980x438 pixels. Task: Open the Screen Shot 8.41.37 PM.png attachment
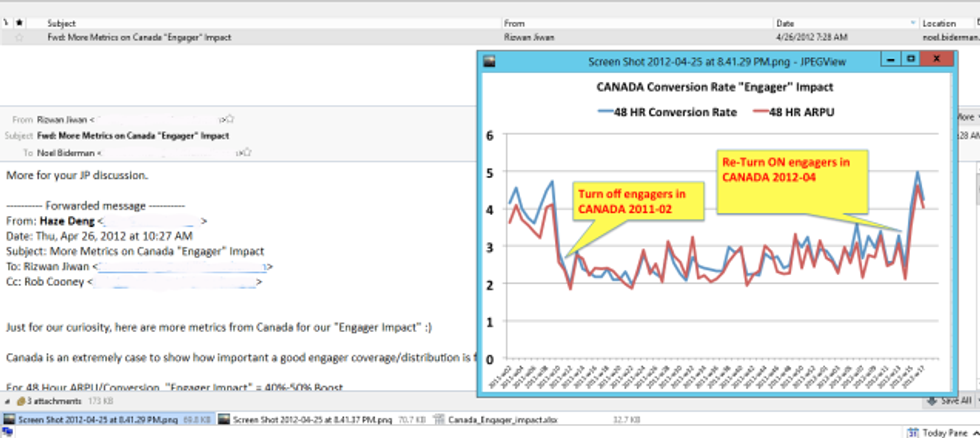322,419
